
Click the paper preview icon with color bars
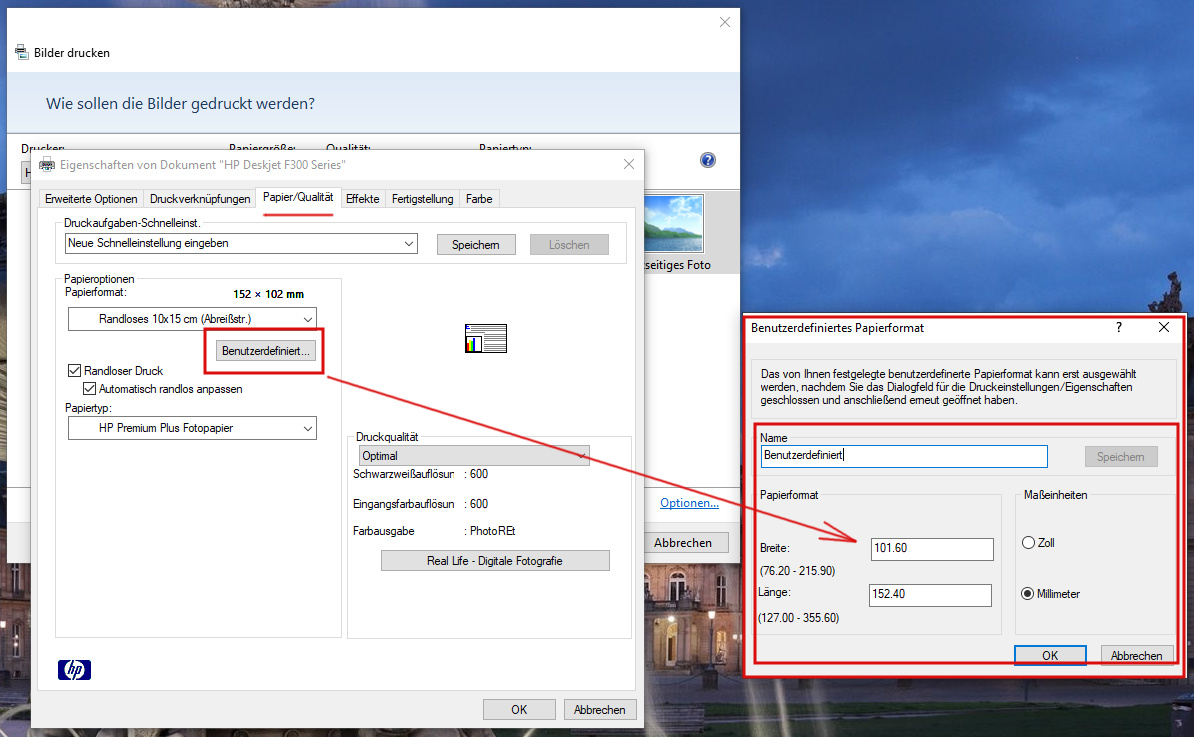[486, 338]
